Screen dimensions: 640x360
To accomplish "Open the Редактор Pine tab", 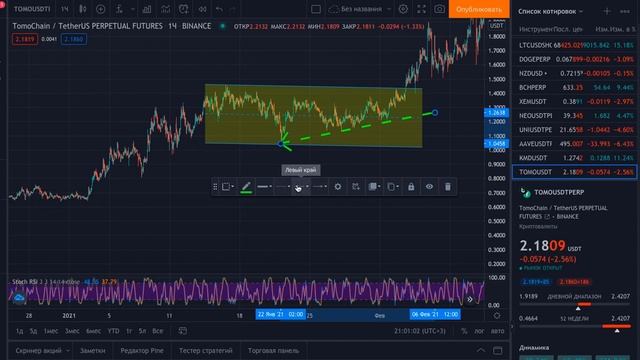I will pyautogui.click(x=142, y=351).
